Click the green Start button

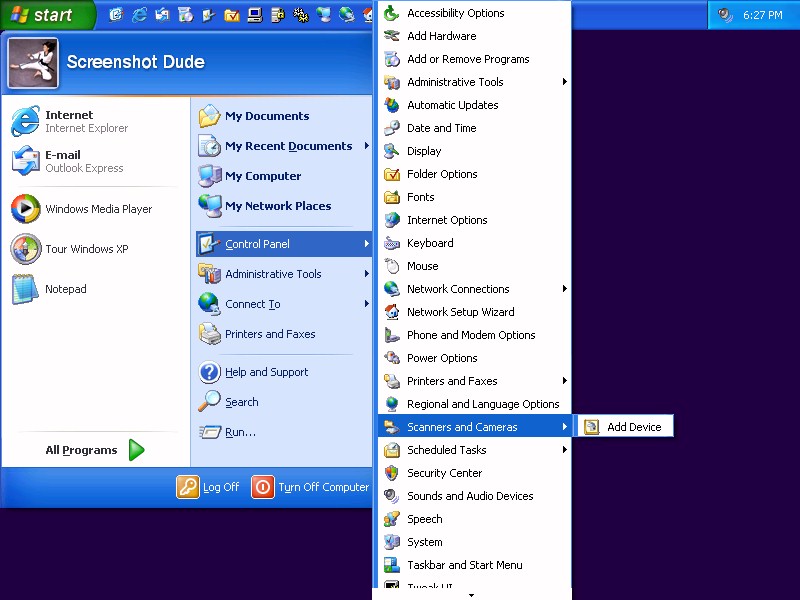point(45,15)
